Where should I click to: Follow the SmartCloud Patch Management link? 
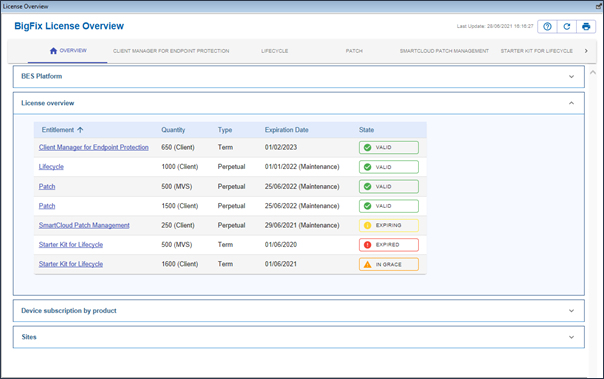click(x=84, y=225)
